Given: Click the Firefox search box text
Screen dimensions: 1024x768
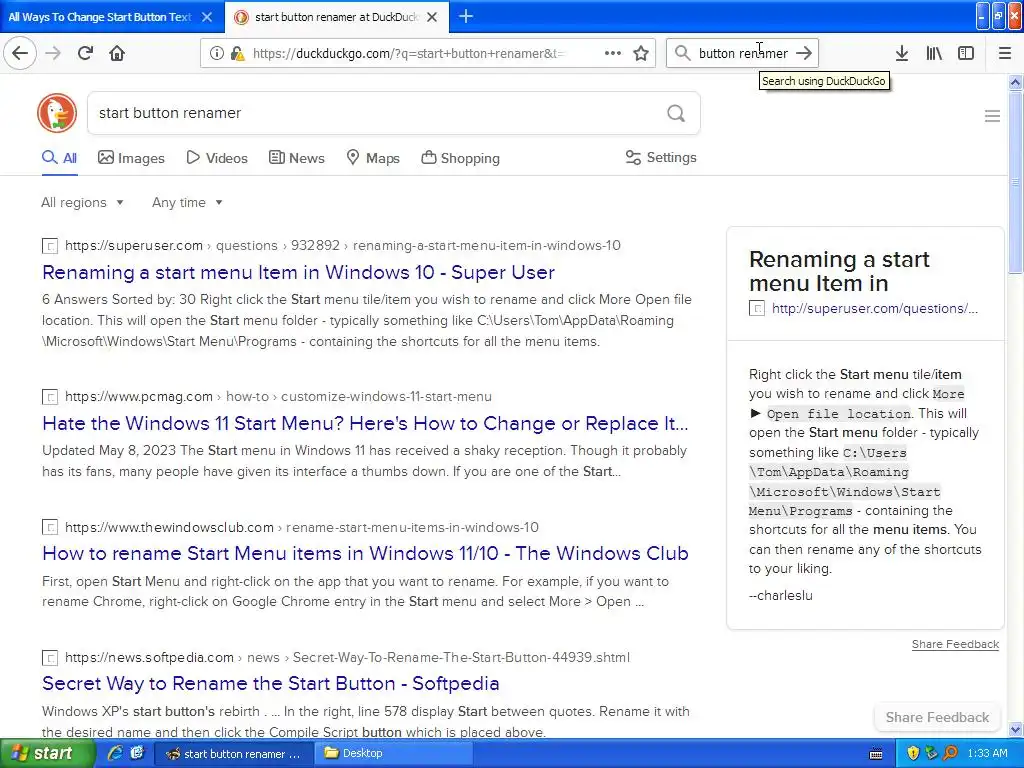Looking at the screenshot, I should 743,54.
